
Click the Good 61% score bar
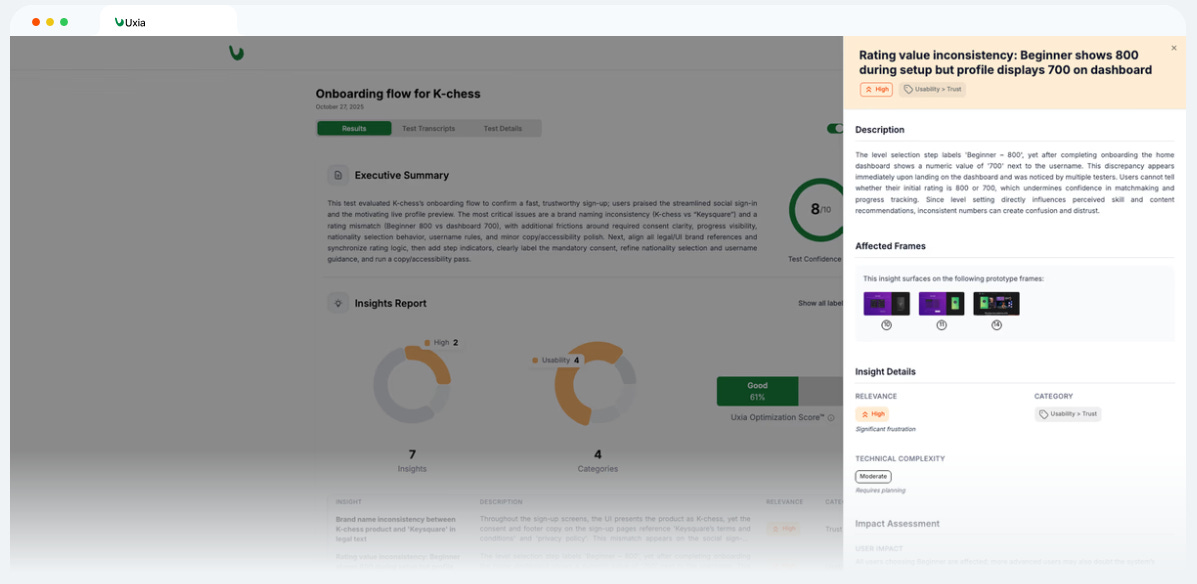(x=757, y=391)
